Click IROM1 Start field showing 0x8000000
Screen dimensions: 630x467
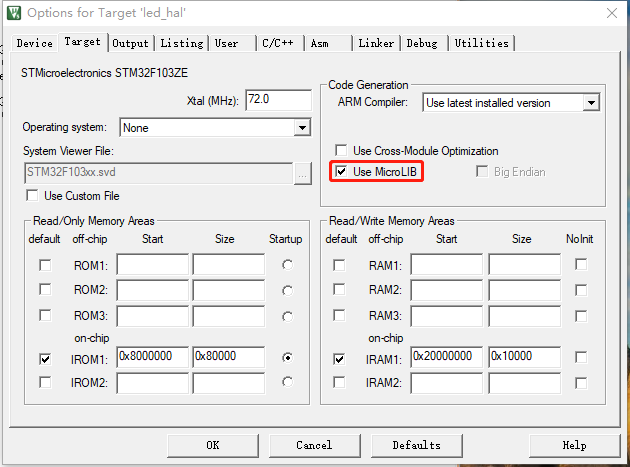[152, 357]
